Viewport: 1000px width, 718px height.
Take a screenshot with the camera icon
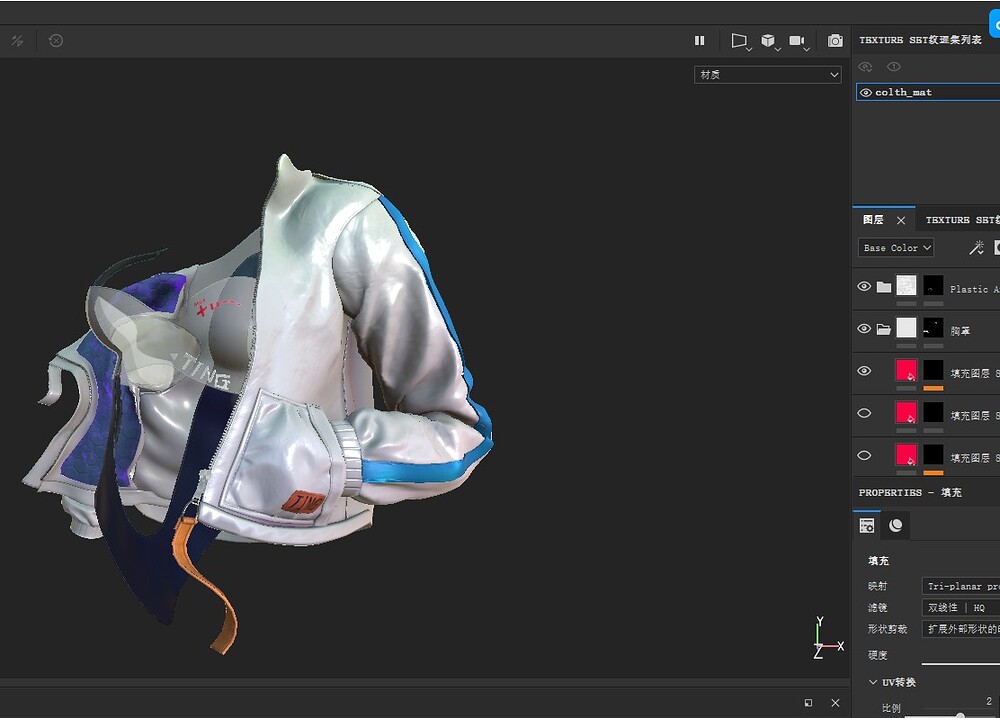(835, 41)
